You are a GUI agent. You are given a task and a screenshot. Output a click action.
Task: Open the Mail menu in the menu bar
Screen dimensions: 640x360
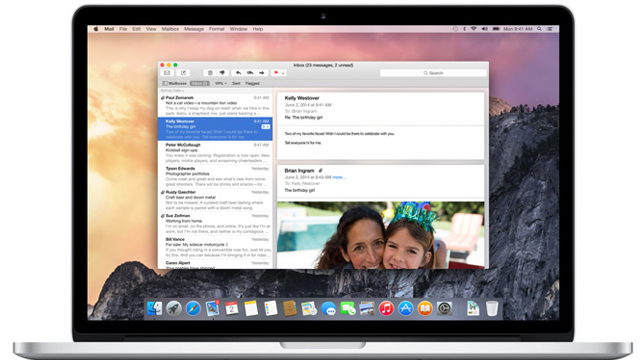(109, 29)
